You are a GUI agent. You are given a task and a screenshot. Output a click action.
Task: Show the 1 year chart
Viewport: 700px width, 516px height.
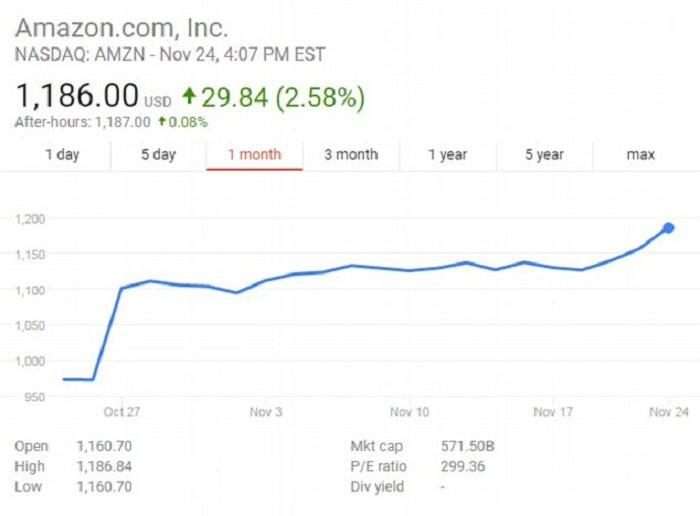tap(447, 154)
